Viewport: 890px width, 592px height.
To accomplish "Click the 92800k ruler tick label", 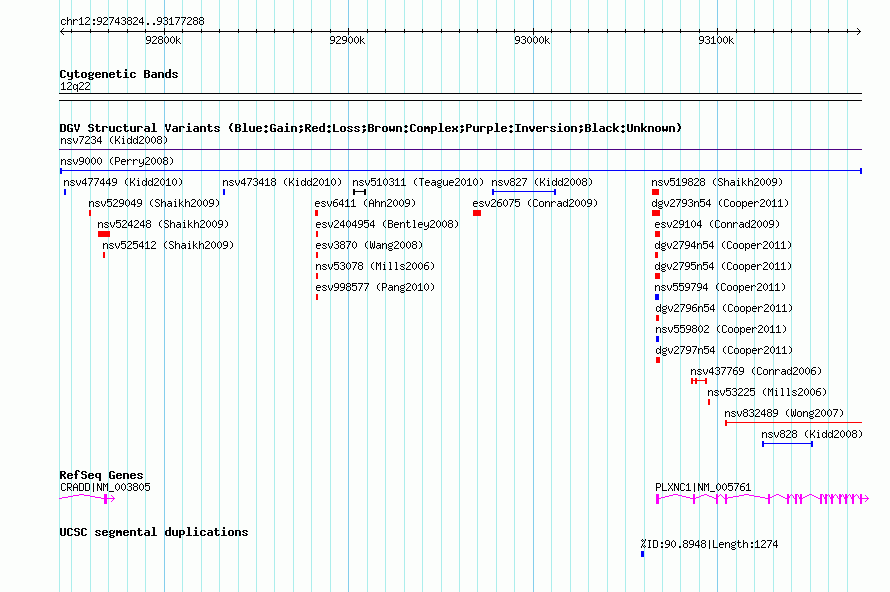I will pyautogui.click(x=163, y=40).
